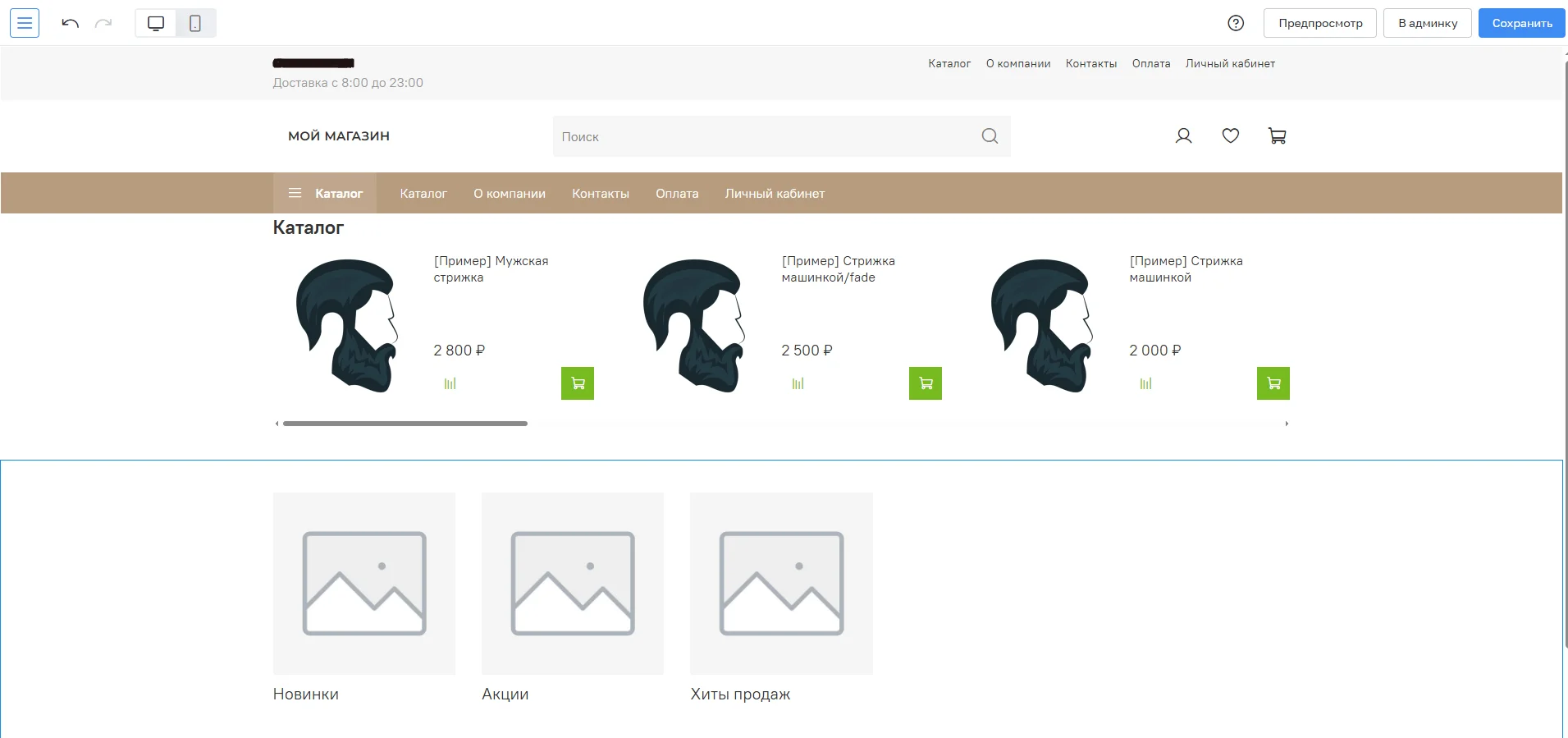This screenshot has height=738, width=1568.
Task: Go to admin via В админку
Action: (1427, 23)
